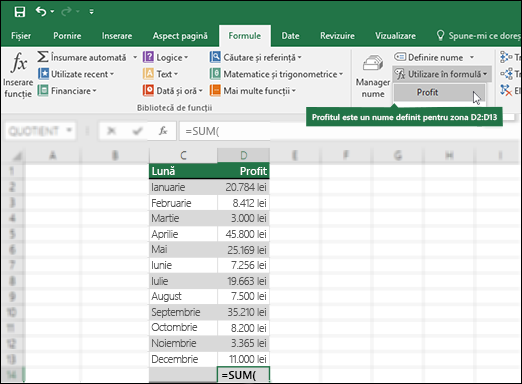The width and height of the screenshot is (522, 384).
Task: Select the Ianuarie cell
Action: point(183,187)
